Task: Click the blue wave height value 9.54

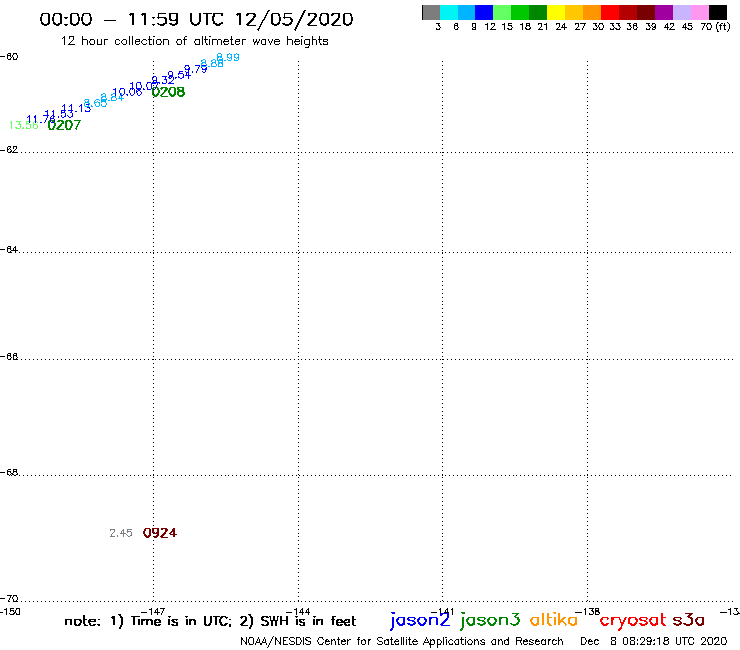Action: (179, 75)
